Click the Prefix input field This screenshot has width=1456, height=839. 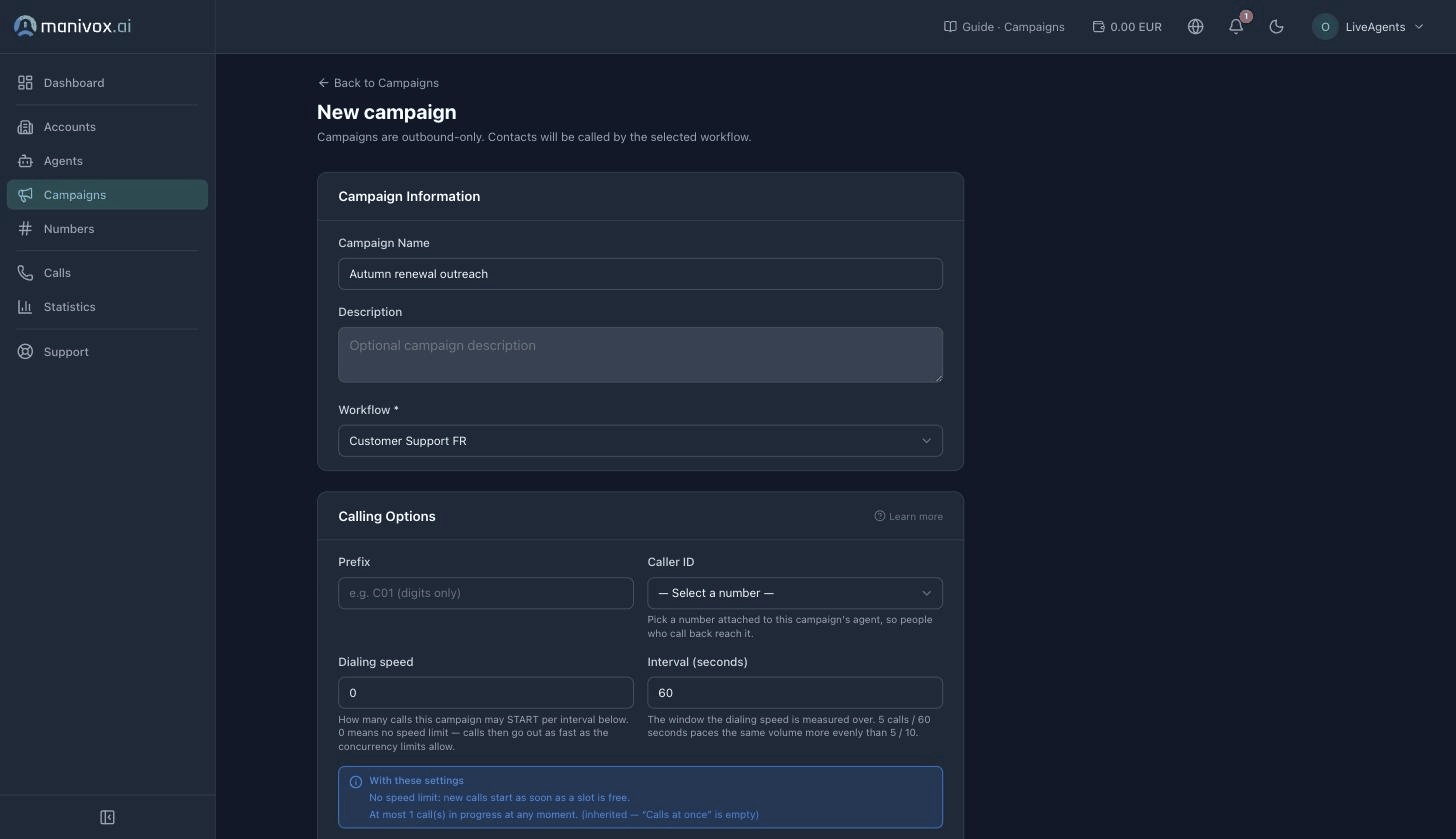click(x=486, y=593)
